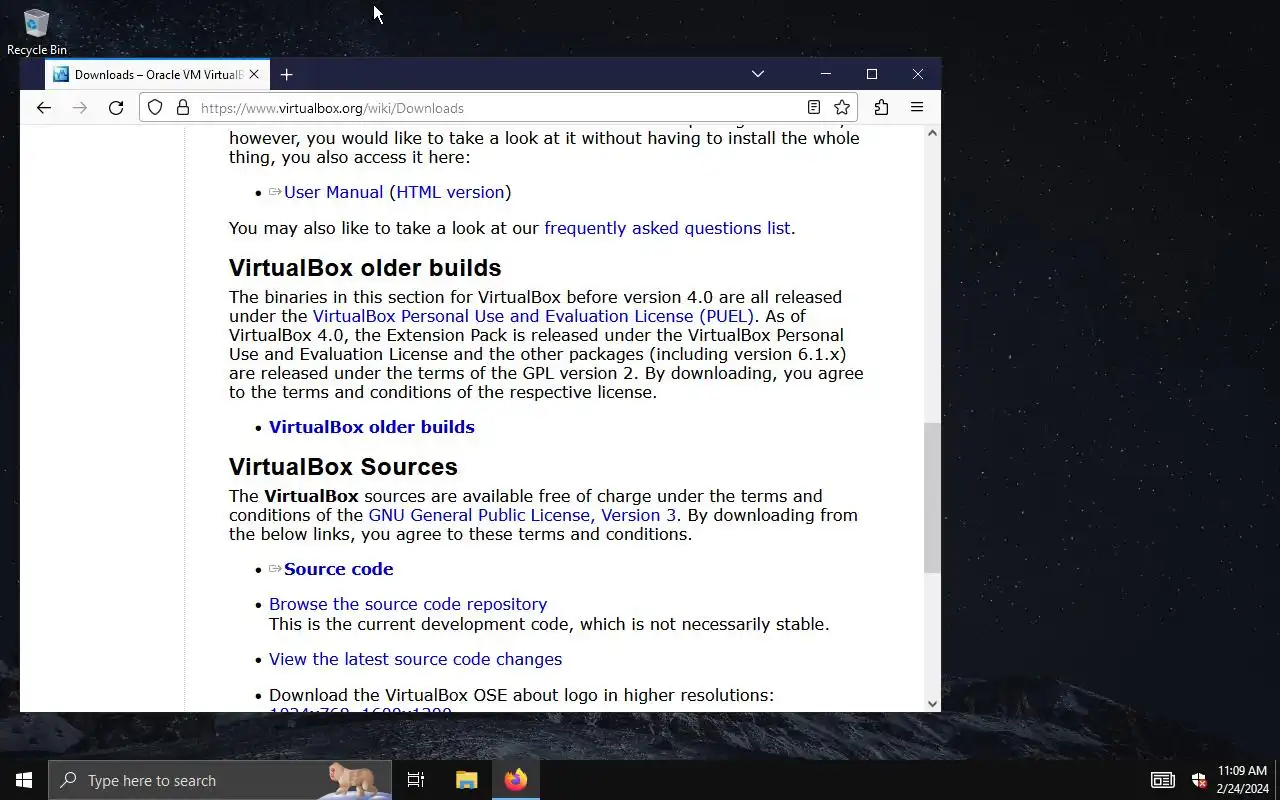Go back to the previous page
This screenshot has width=1280, height=800.
point(43,108)
